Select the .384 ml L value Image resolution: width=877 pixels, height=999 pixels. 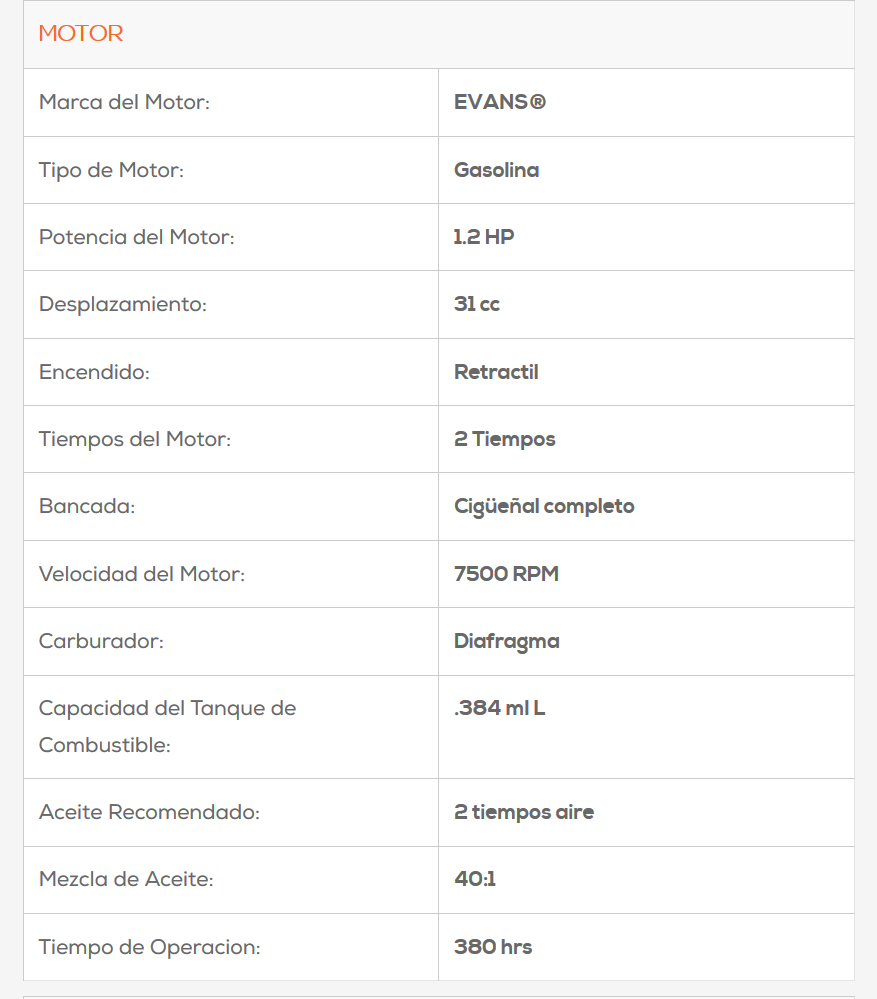(x=499, y=709)
